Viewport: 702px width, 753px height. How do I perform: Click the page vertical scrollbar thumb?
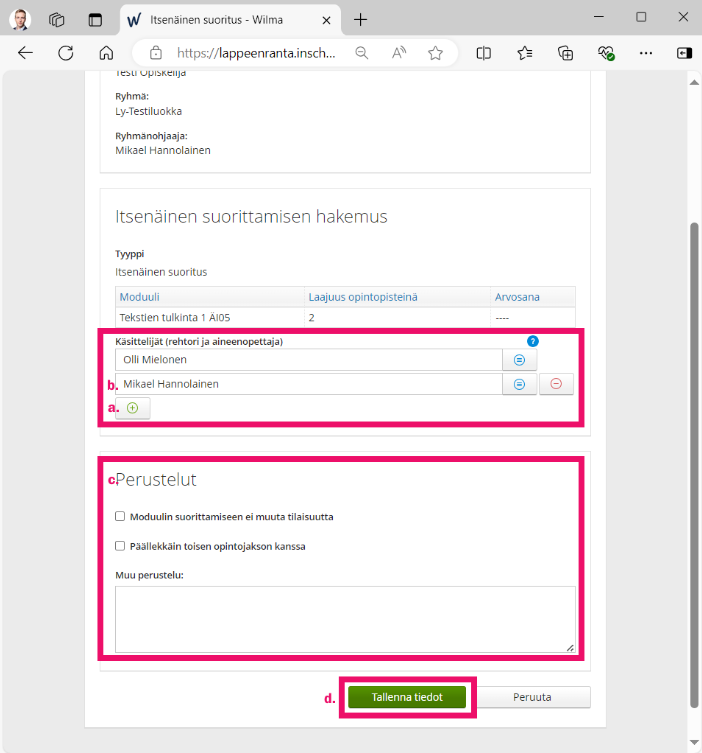(x=694, y=465)
